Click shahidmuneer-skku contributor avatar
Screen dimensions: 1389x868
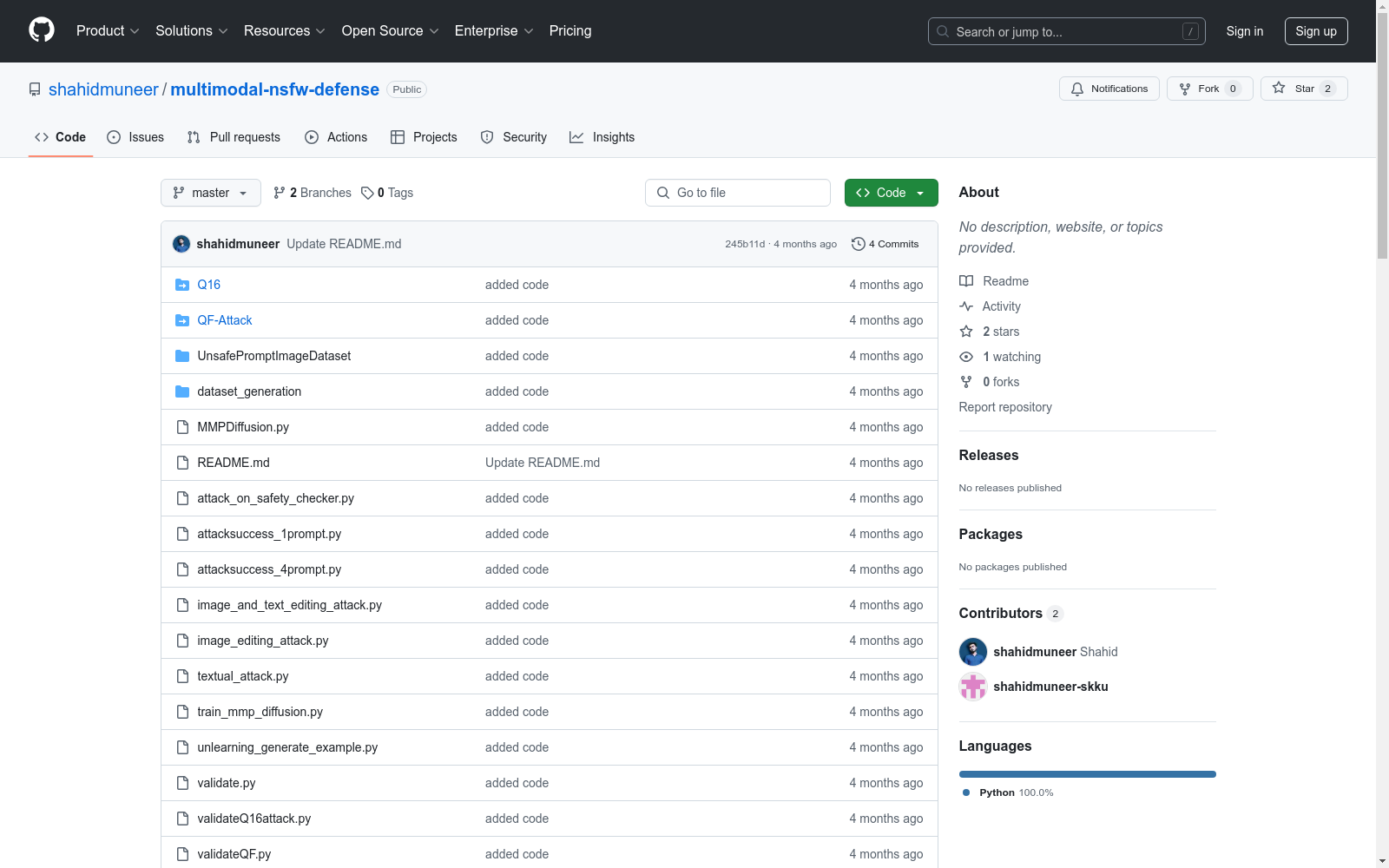pos(973,687)
